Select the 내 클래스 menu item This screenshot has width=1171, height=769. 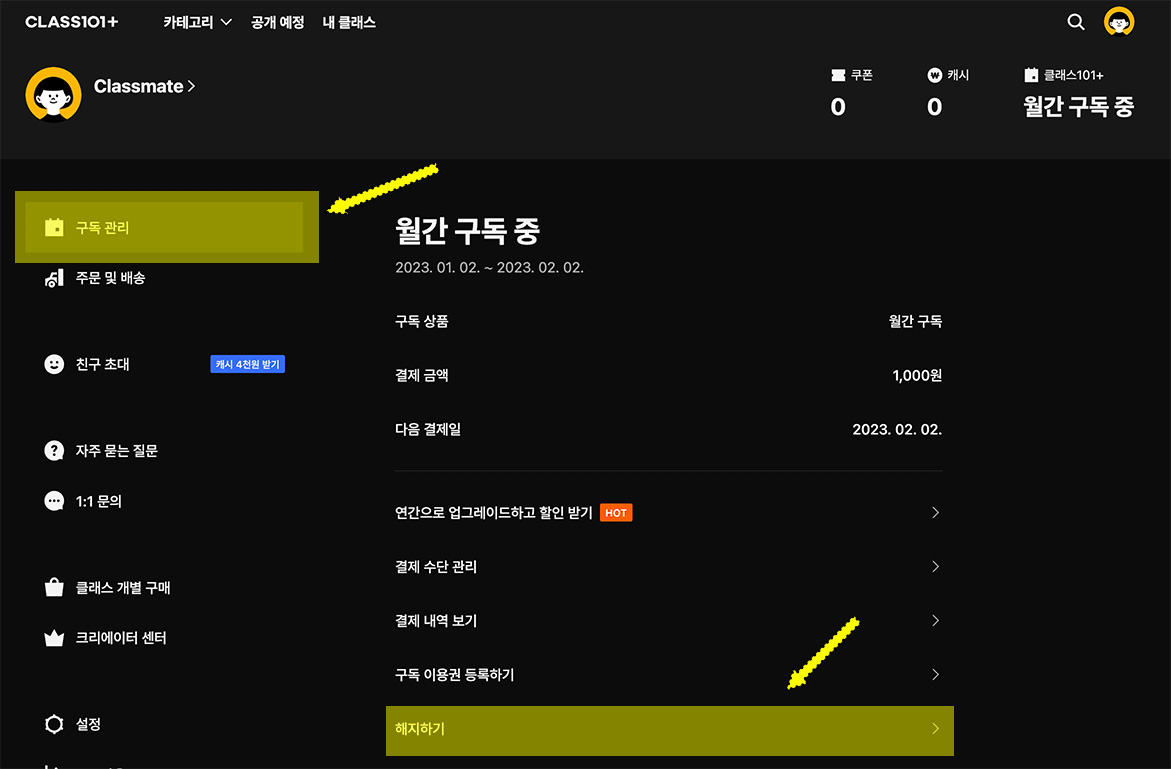349,22
